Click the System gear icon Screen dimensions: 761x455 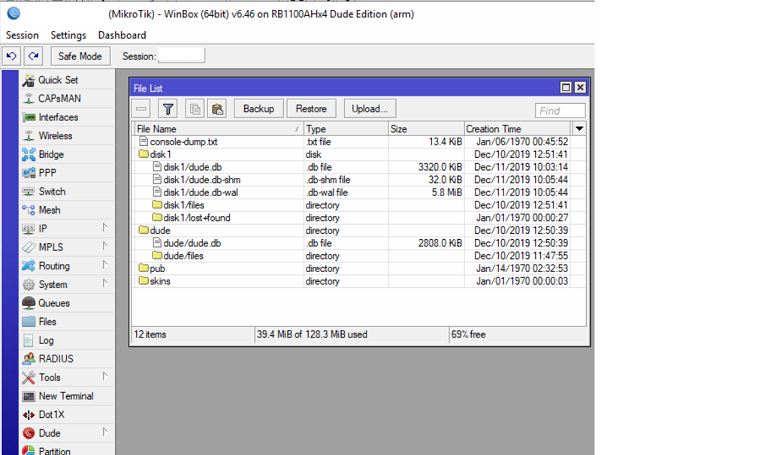click(x=29, y=285)
